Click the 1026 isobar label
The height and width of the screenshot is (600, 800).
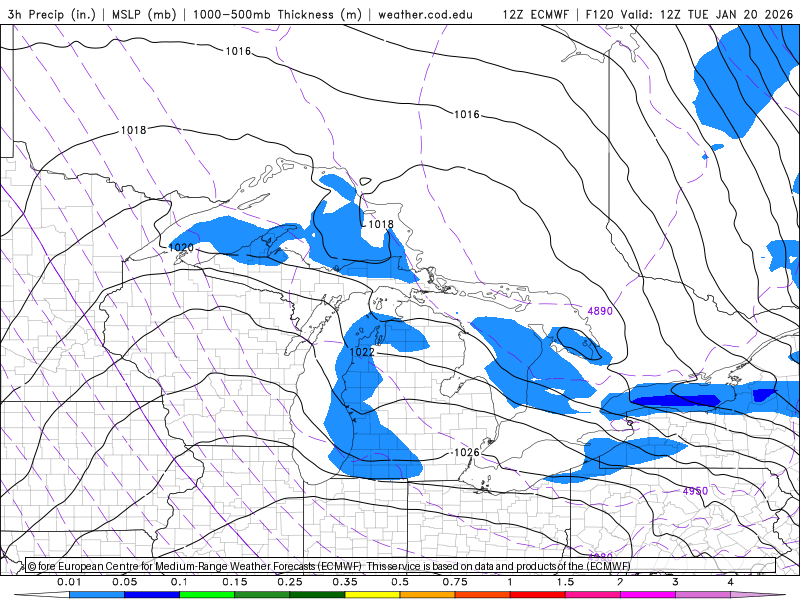pyautogui.click(x=466, y=453)
